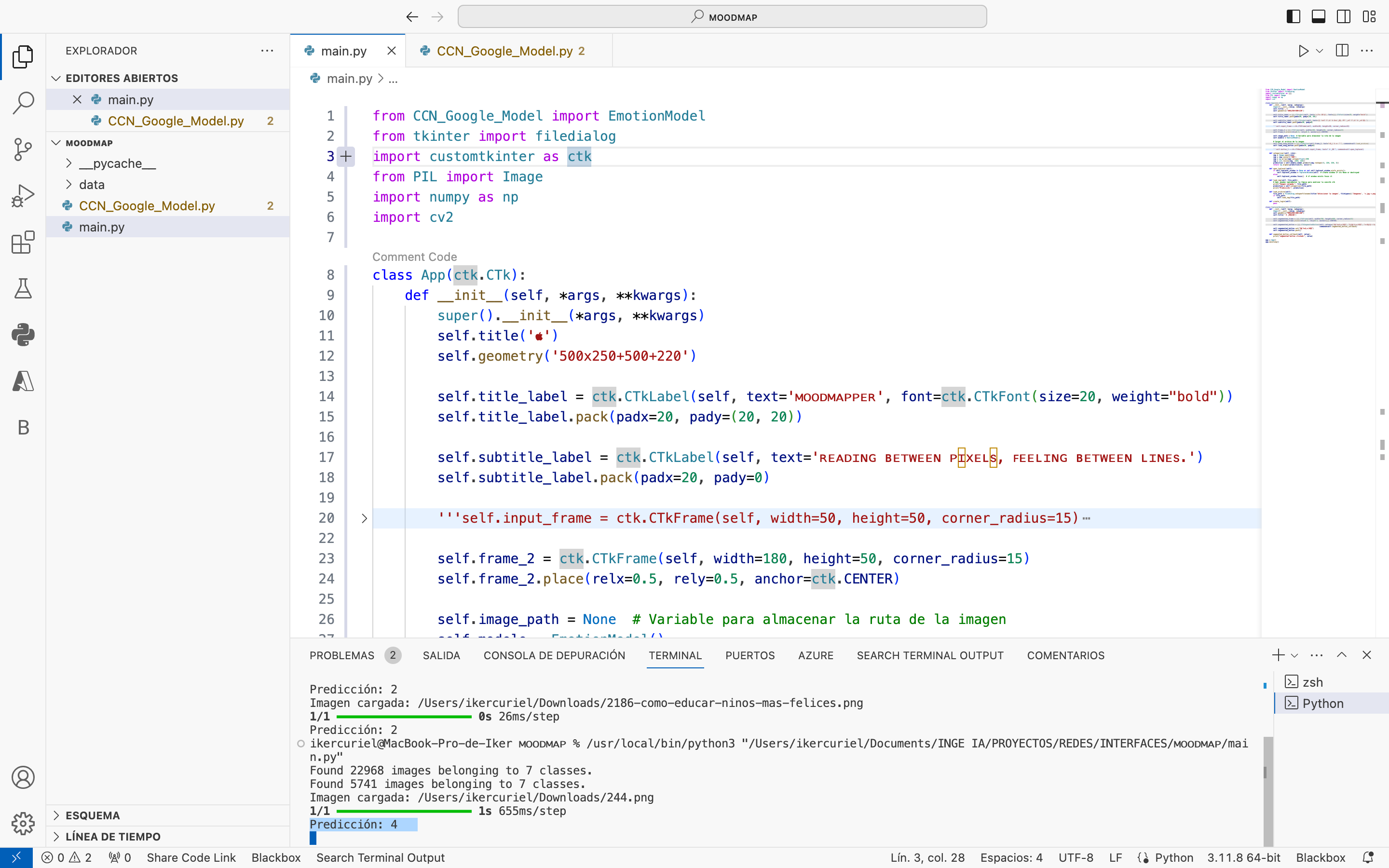This screenshot has height=868, width=1389.
Task: Maximize the panel size with caret
Action: click(x=1342, y=655)
